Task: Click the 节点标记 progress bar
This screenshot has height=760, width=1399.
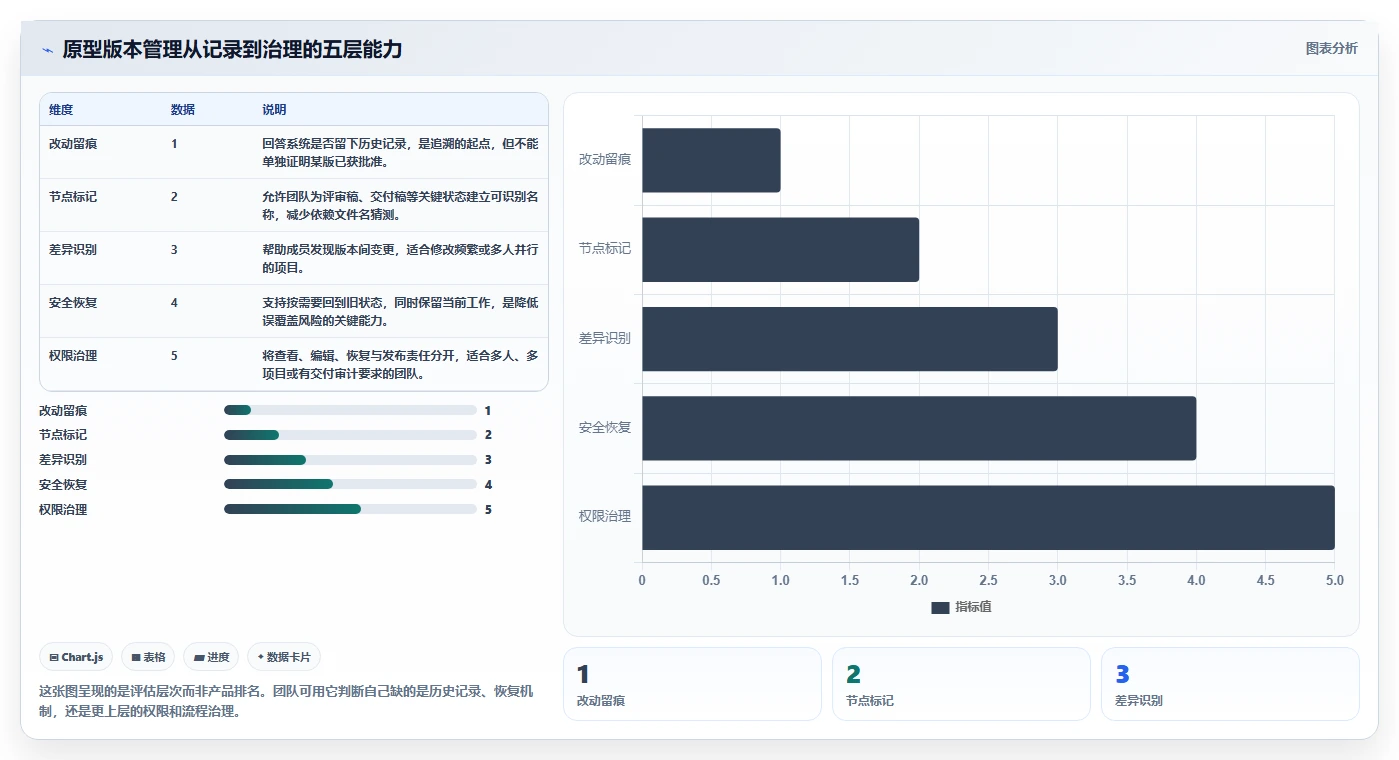Action: (x=350, y=435)
